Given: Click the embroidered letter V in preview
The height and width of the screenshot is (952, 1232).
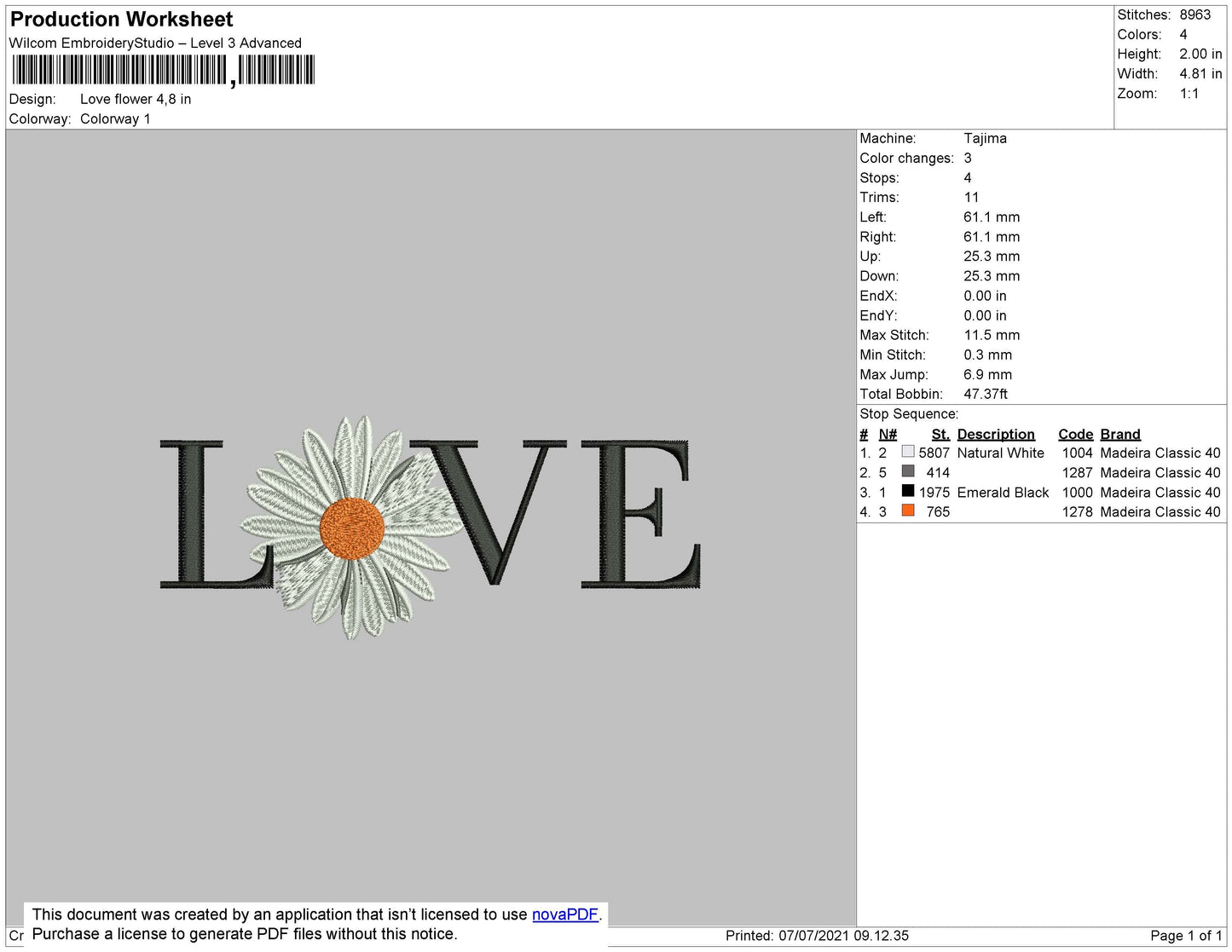Looking at the screenshot, I should point(489,514).
